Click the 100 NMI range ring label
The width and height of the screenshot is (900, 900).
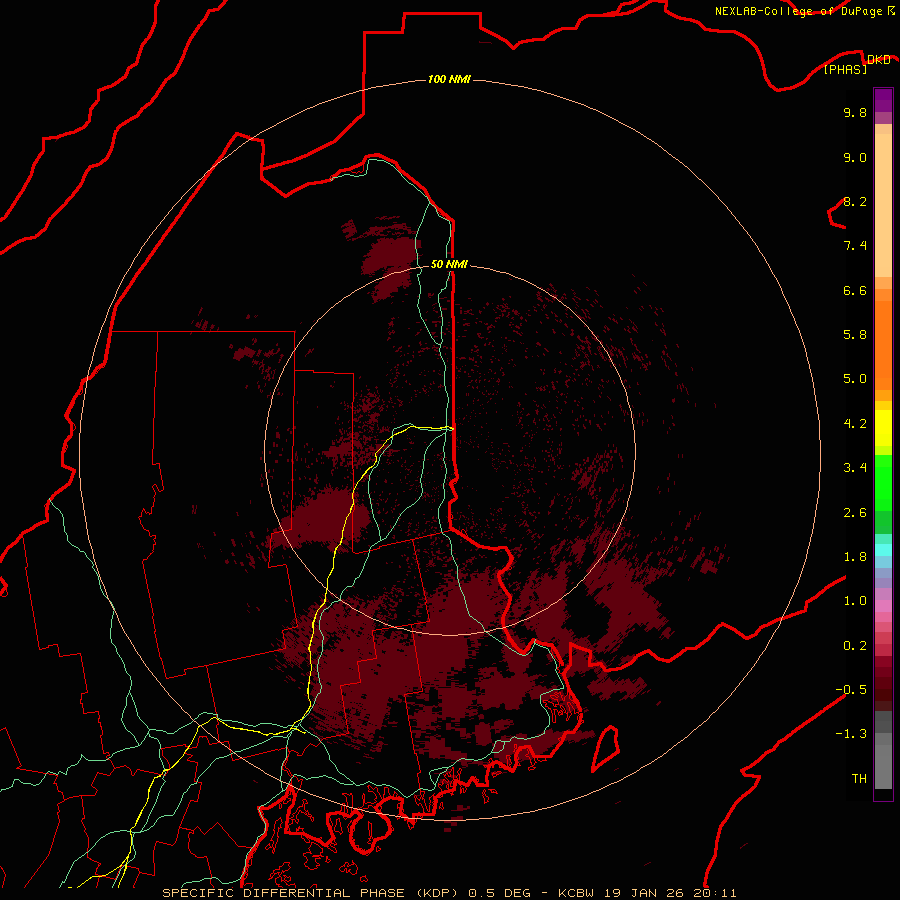tap(449, 79)
